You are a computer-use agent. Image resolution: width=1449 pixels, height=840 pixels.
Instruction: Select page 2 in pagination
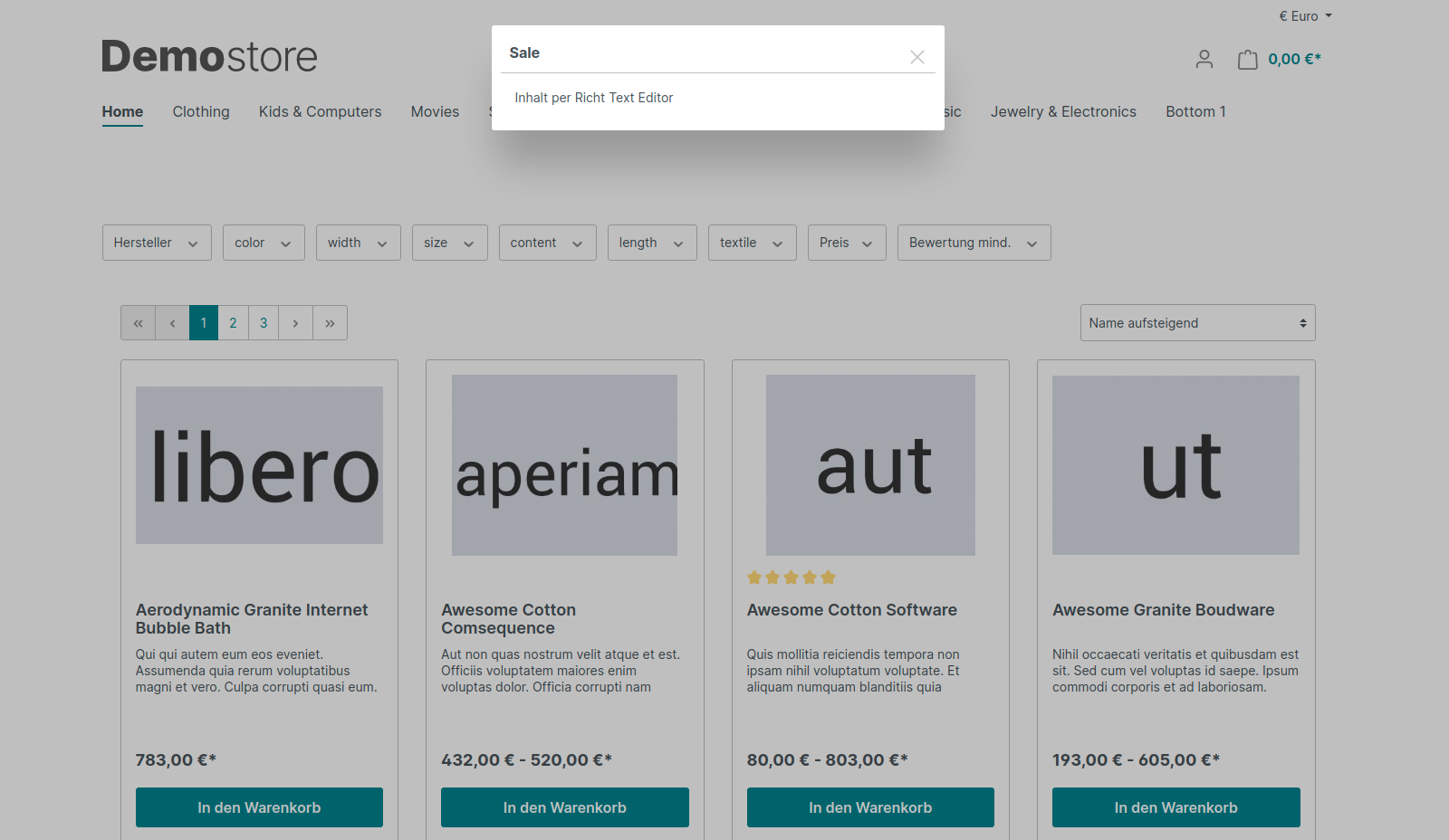233,323
